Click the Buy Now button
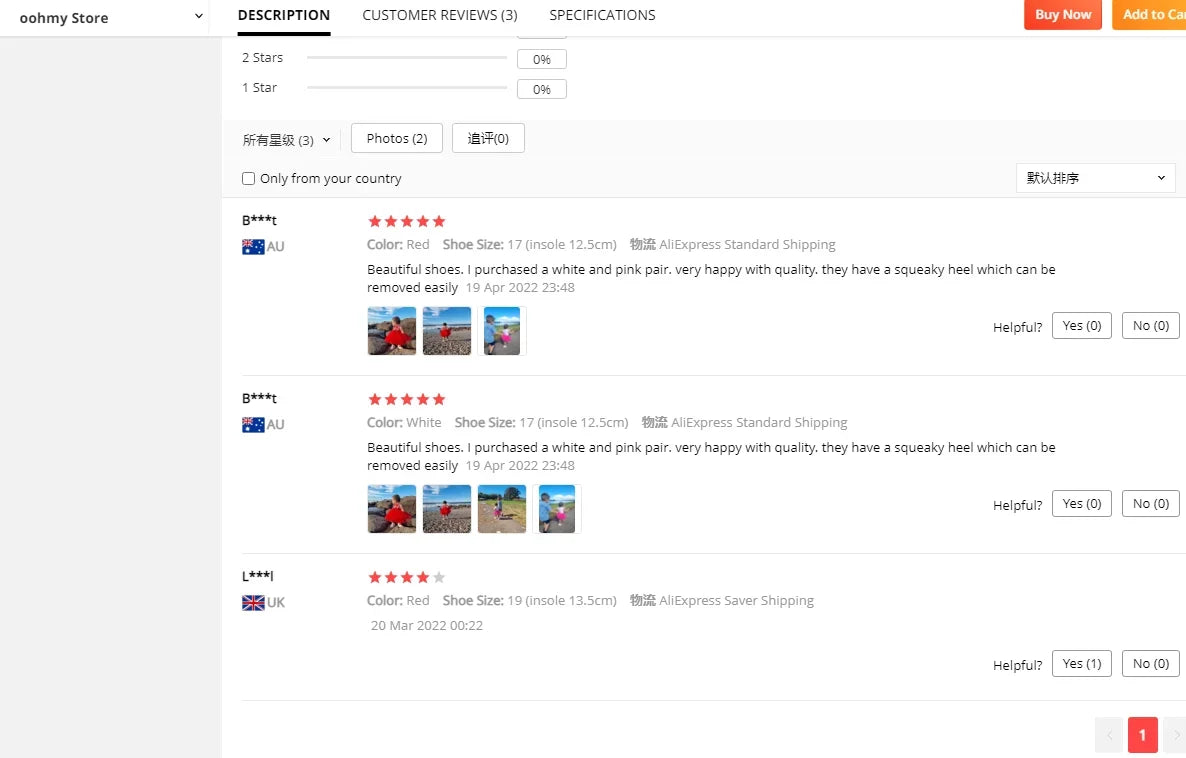The height and width of the screenshot is (758, 1186). click(x=1063, y=14)
